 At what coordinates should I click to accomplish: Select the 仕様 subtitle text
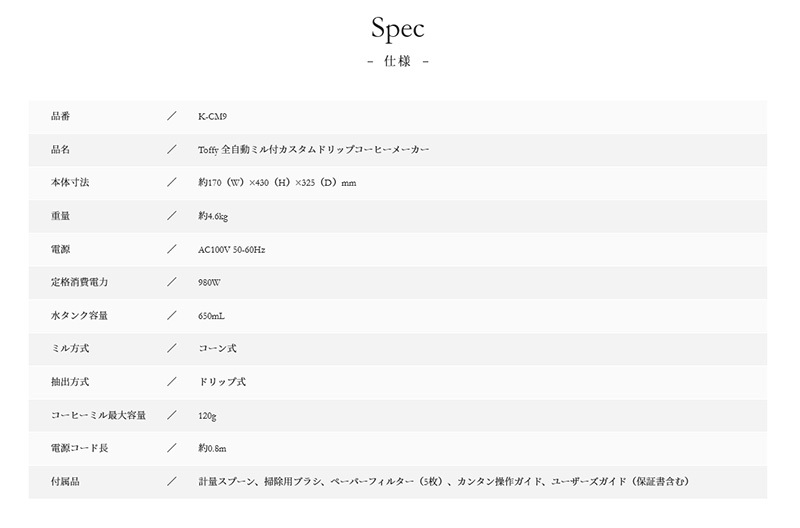tap(397, 61)
